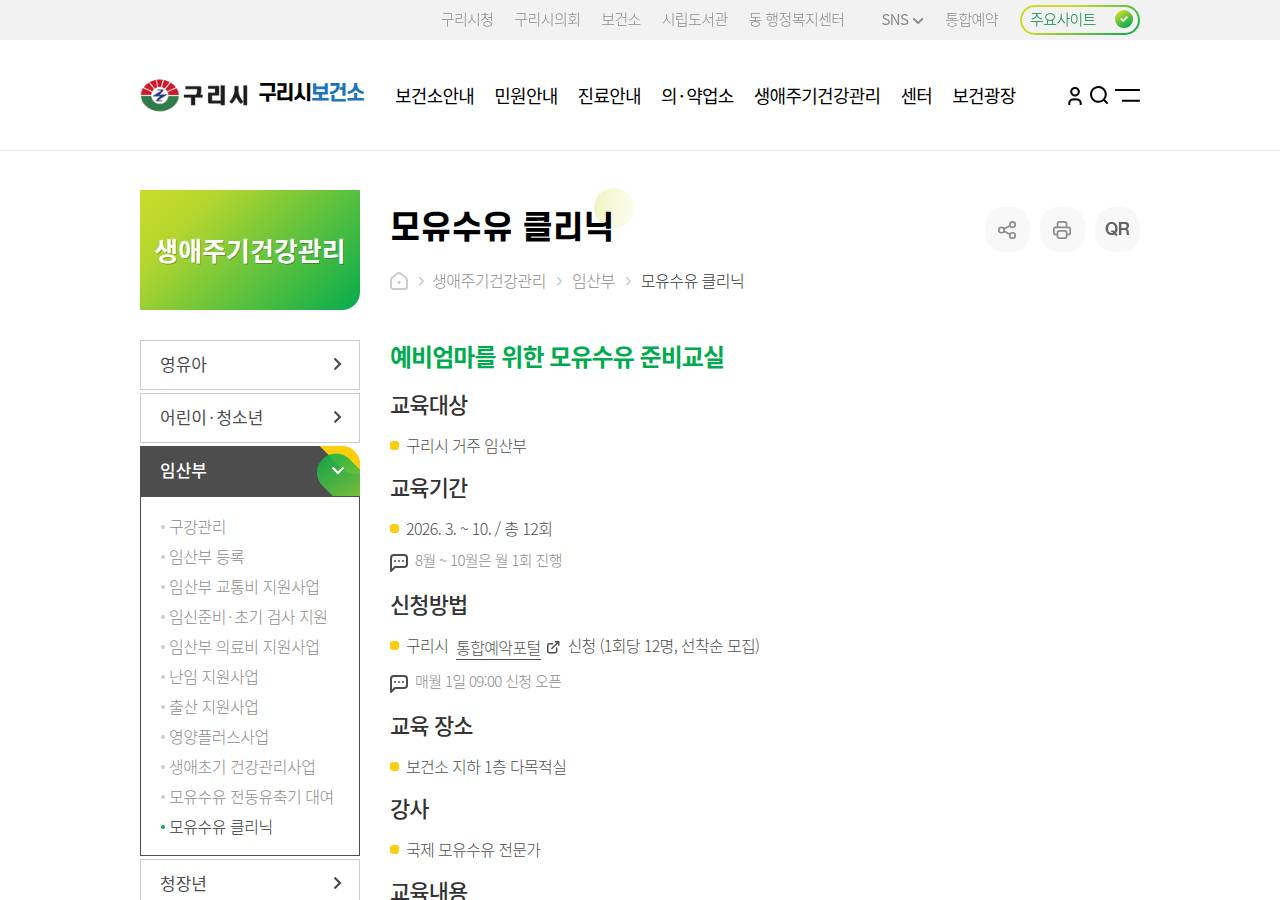Go to 시립도서관 top link
Viewport: 1280px width, 900px height.
coord(695,19)
